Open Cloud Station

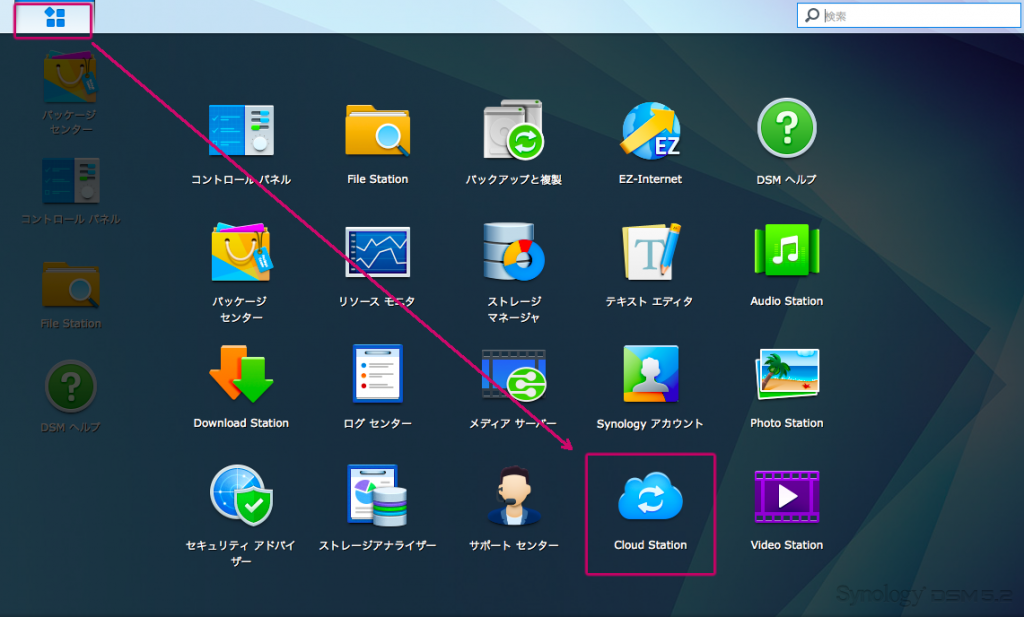[x=650, y=497]
